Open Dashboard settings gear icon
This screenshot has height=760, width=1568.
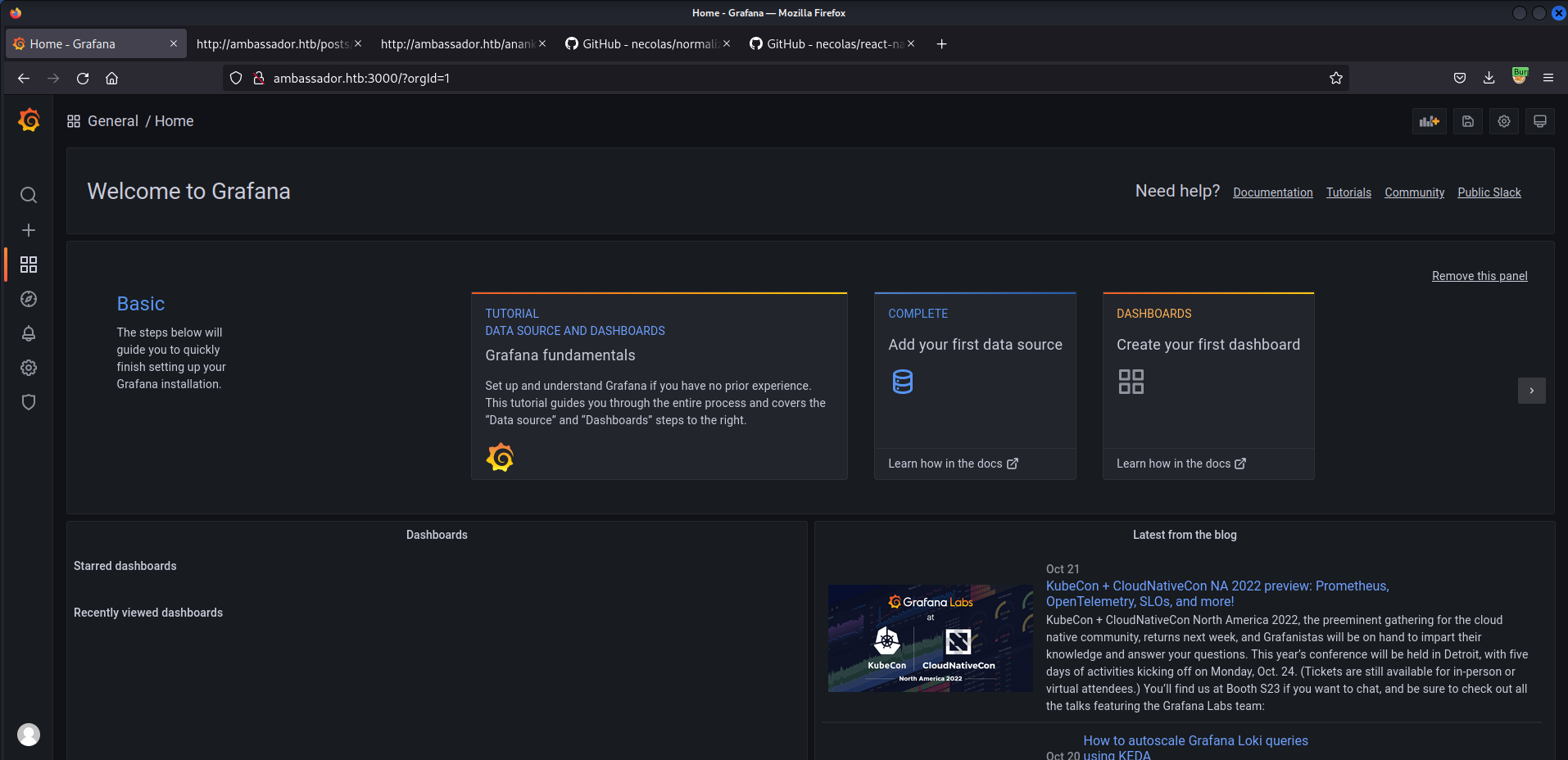click(x=1504, y=121)
